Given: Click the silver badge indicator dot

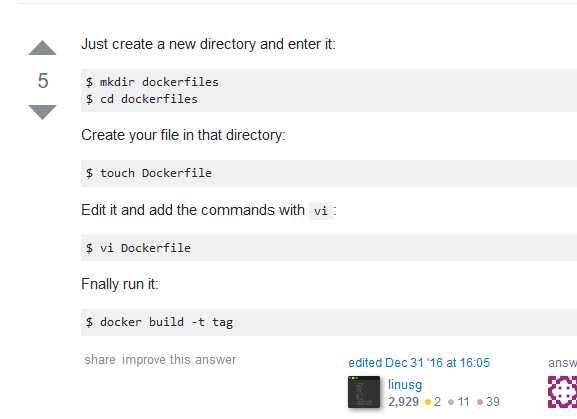Looking at the screenshot, I should [x=451, y=402].
